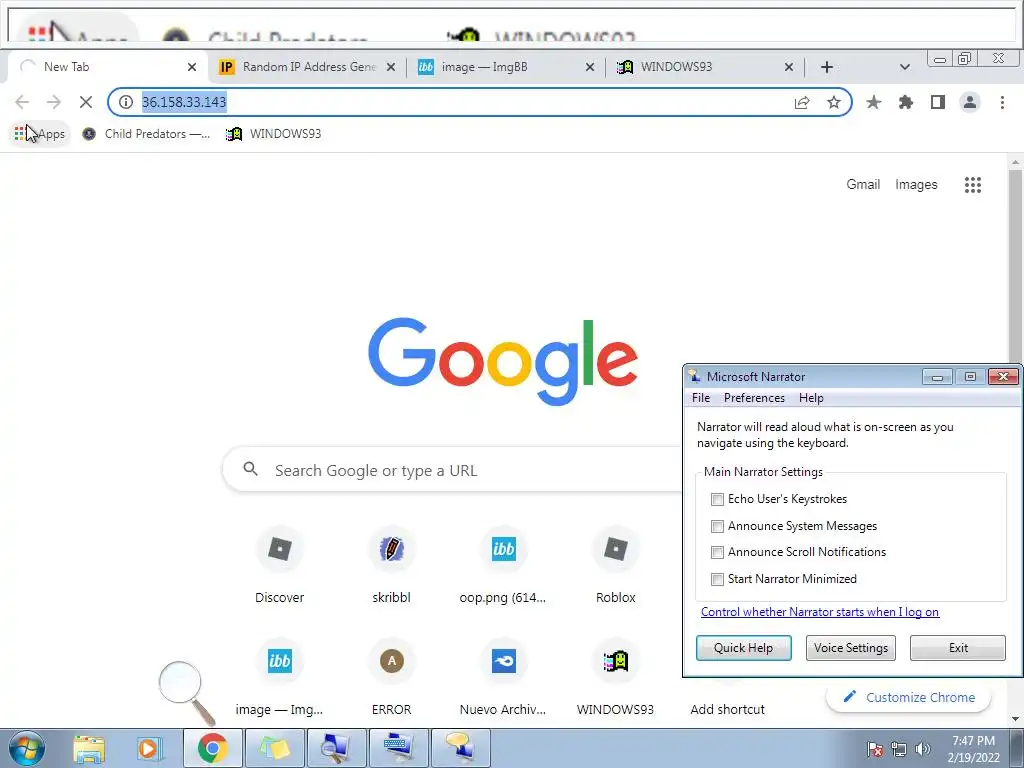
Task: Open Narrator's Preferences menu
Action: (754, 398)
